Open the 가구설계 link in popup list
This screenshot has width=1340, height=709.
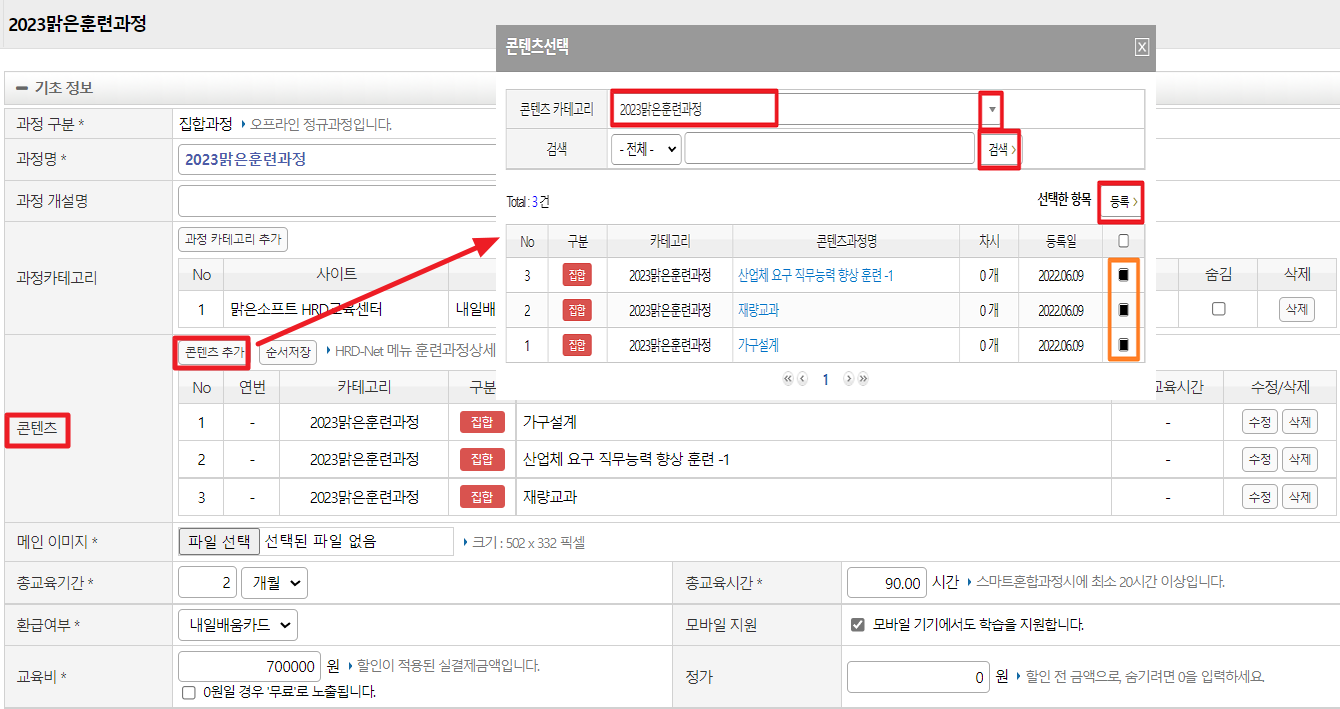[x=758, y=345]
